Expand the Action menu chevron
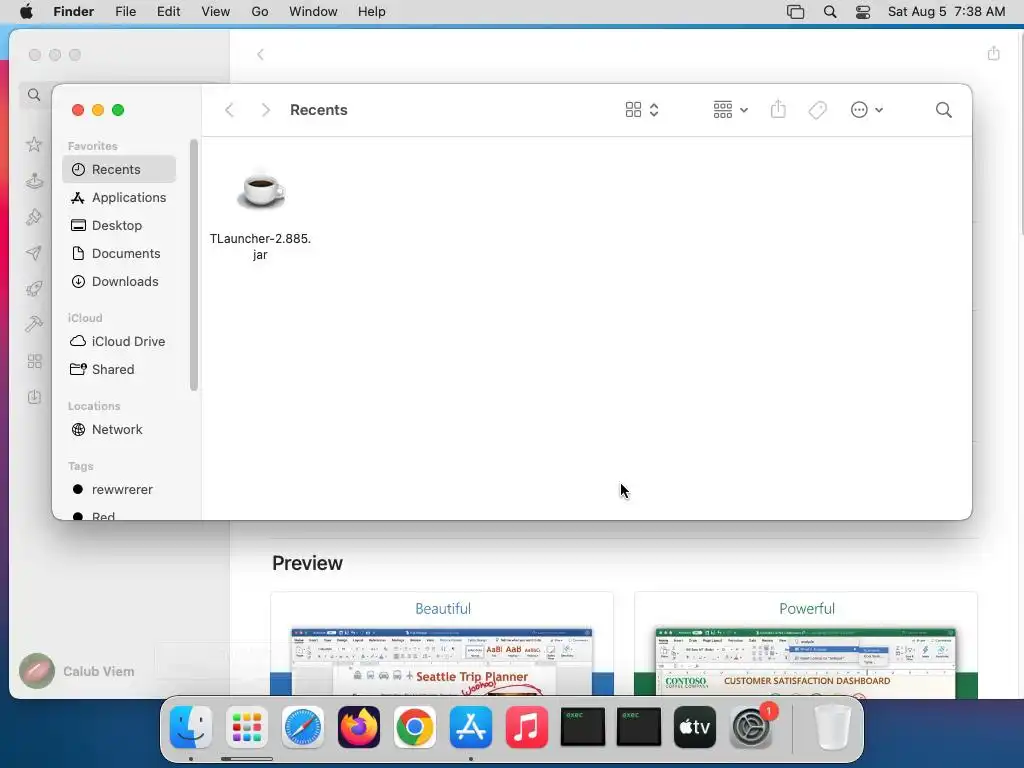This screenshot has height=768, width=1024. click(x=879, y=110)
